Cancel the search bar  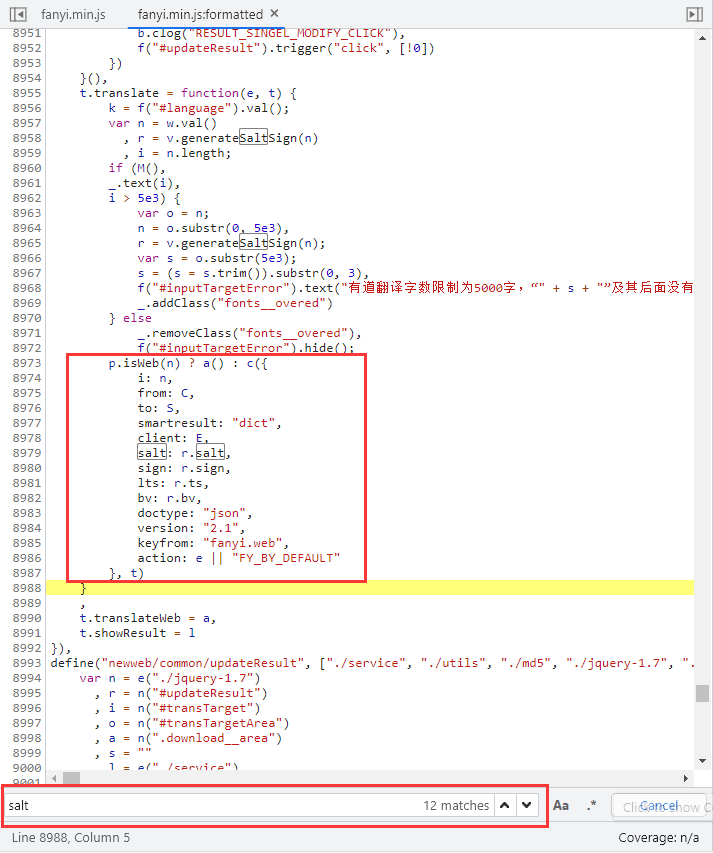(659, 805)
